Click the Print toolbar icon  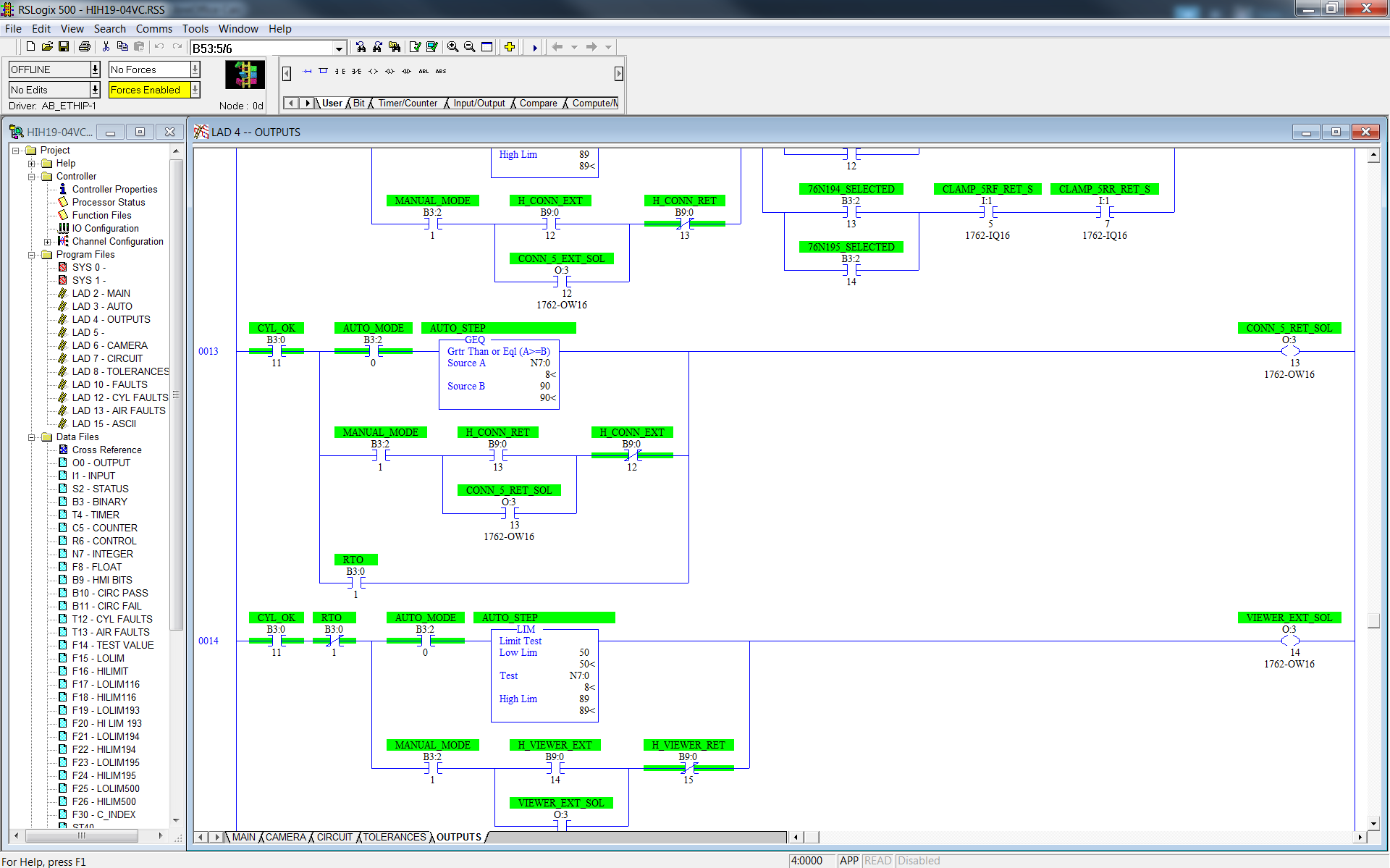tap(85, 47)
